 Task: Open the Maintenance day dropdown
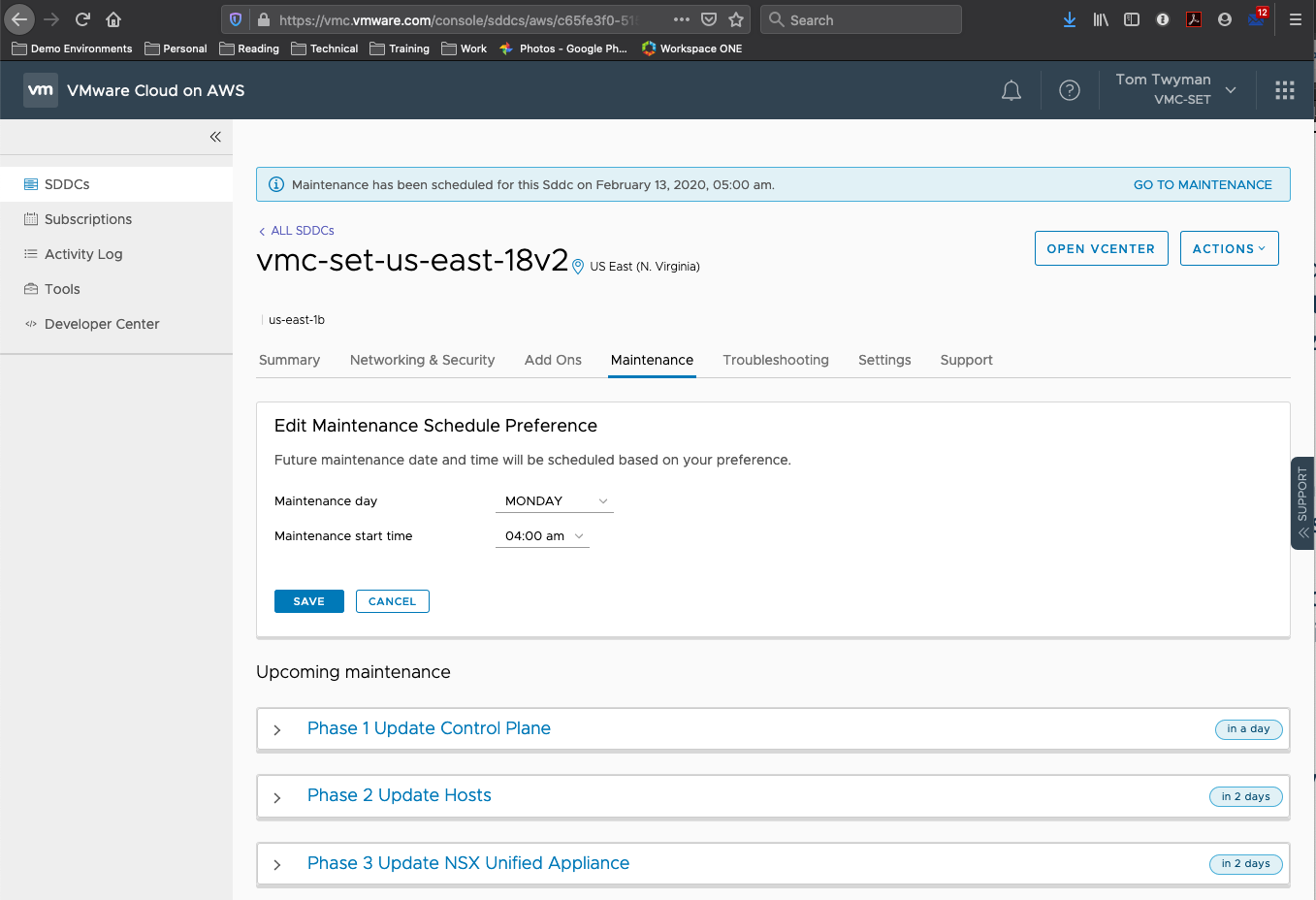click(x=555, y=501)
